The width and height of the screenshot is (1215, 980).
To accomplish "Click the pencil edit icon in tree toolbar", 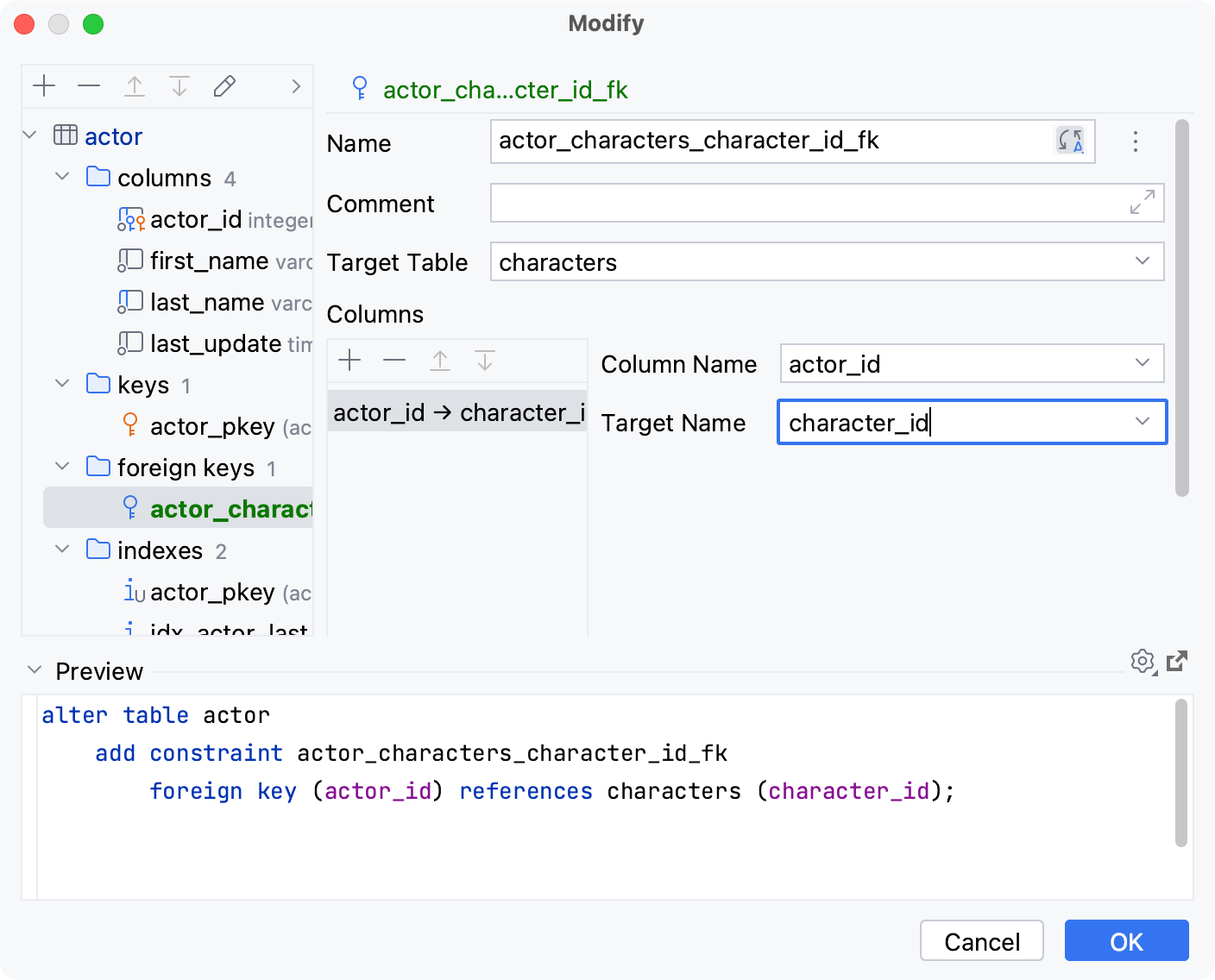I will [x=224, y=86].
